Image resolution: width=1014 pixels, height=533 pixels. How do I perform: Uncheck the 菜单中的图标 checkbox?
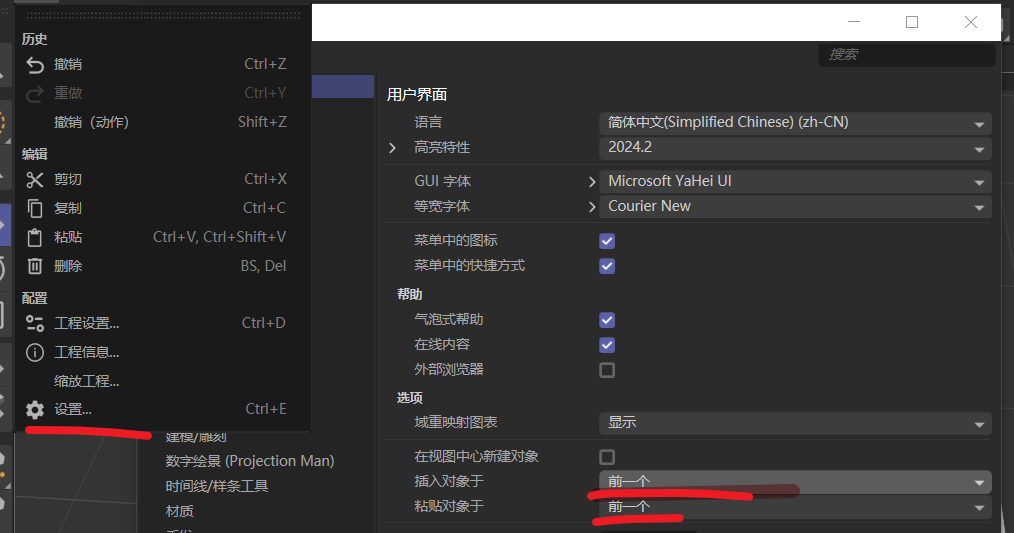(607, 241)
